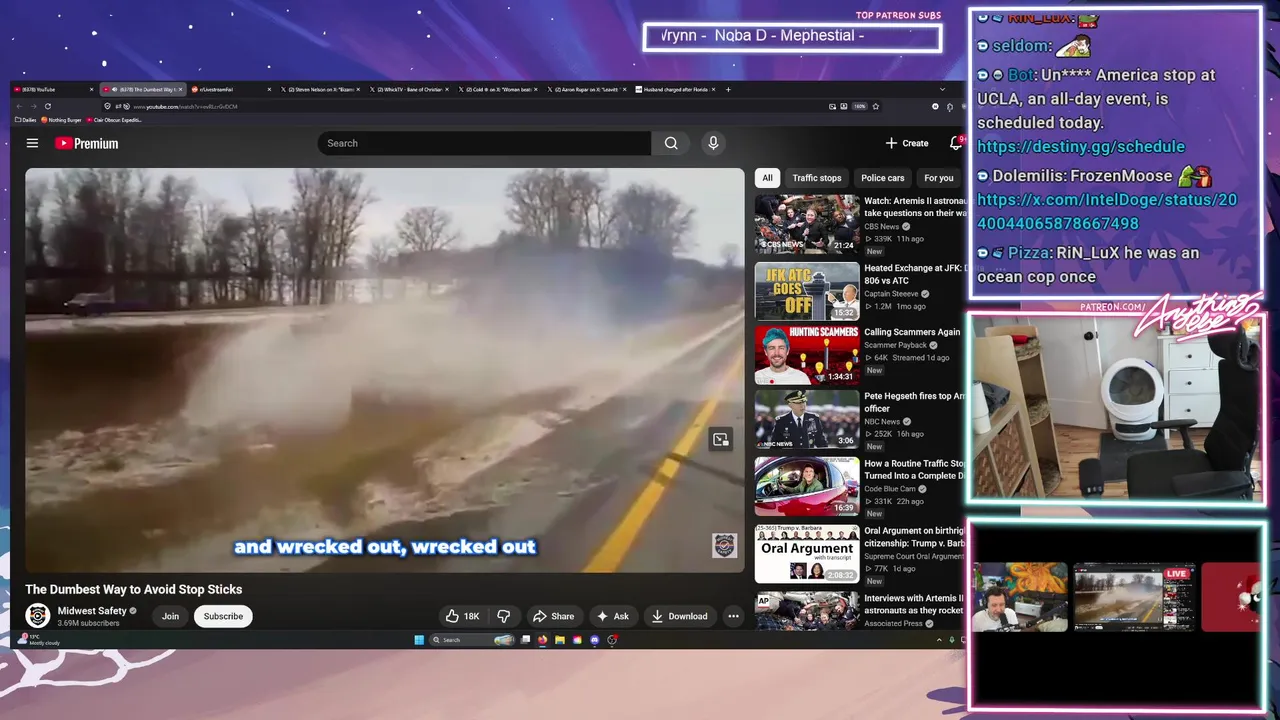Click the YouTube search field
The width and height of the screenshot is (1280, 720).
click(485, 143)
